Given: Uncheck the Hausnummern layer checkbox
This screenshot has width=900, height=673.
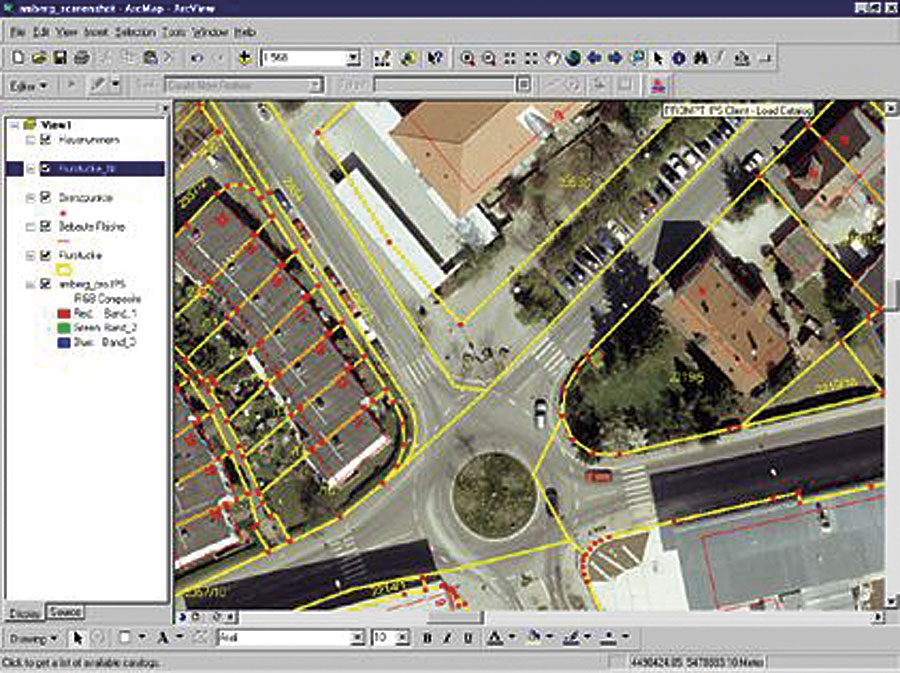Looking at the screenshot, I should coord(46,139).
